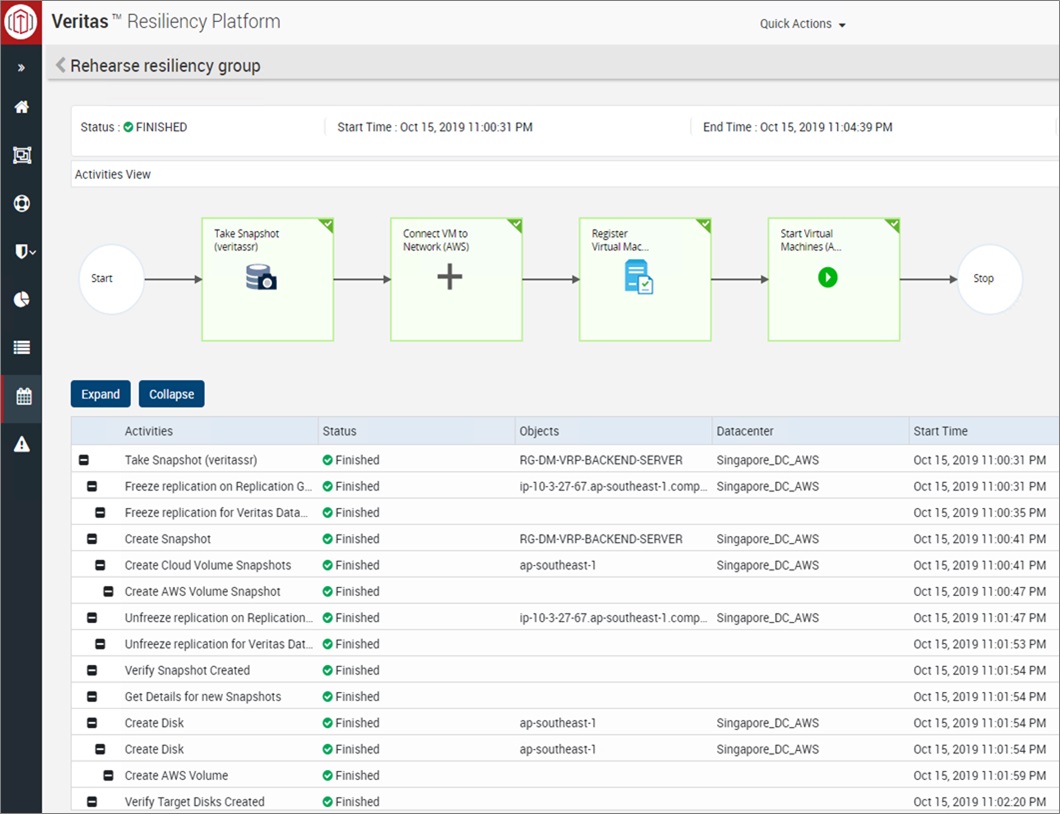Image resolution: width=1060 pixels, height=814 pixels.
Task: Collapse the Get Details for new Snapshots row
Action: (92, 697)
